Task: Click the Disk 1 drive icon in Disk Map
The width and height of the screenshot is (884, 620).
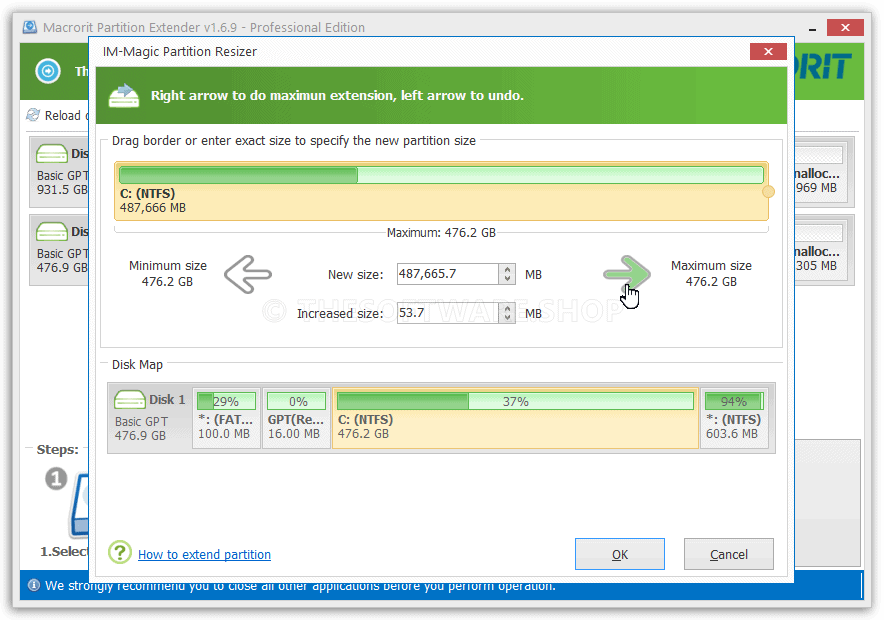Action: [x=130, y=400]
